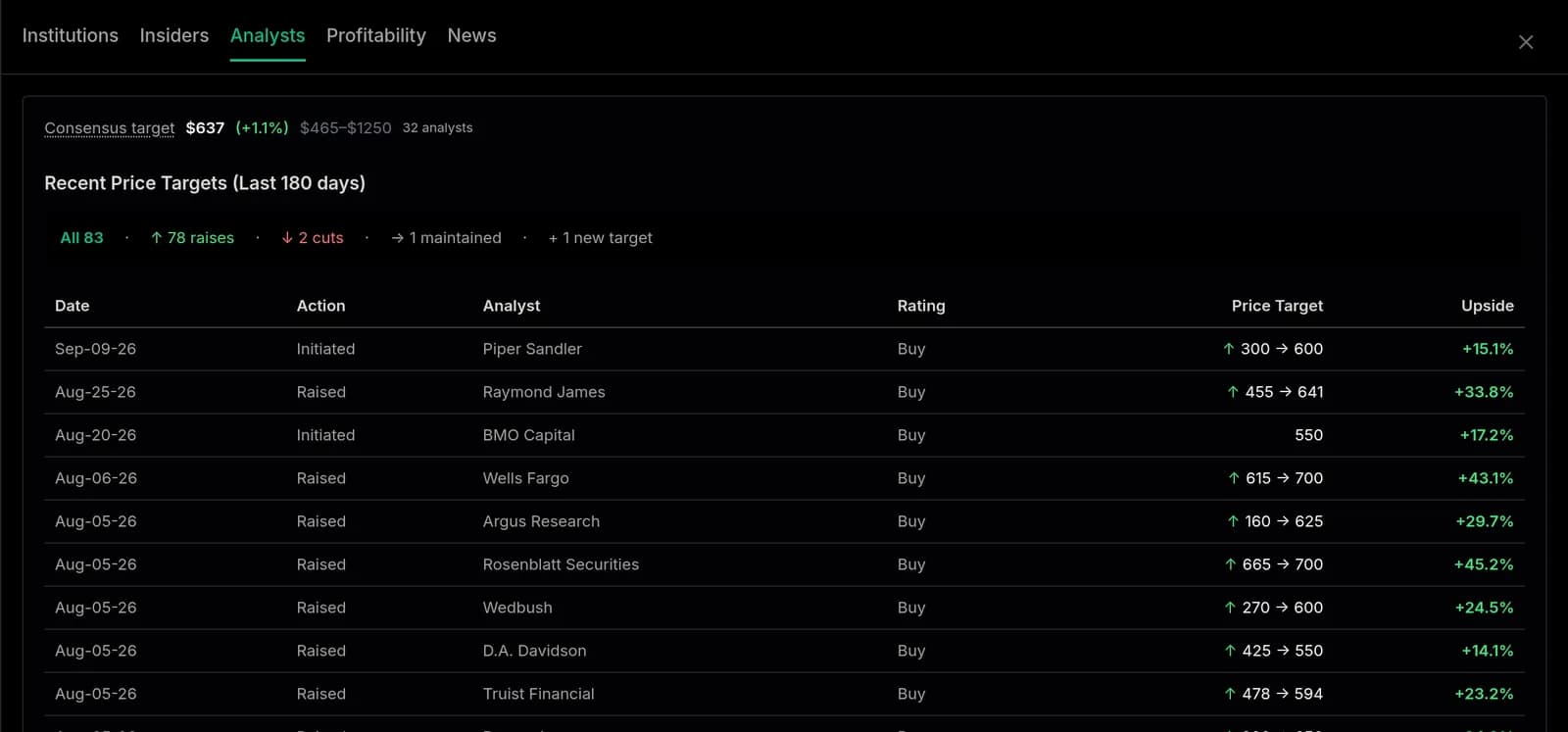Switch to the Institutions tab
1568x732 pixels.
(x=71, y=35)
